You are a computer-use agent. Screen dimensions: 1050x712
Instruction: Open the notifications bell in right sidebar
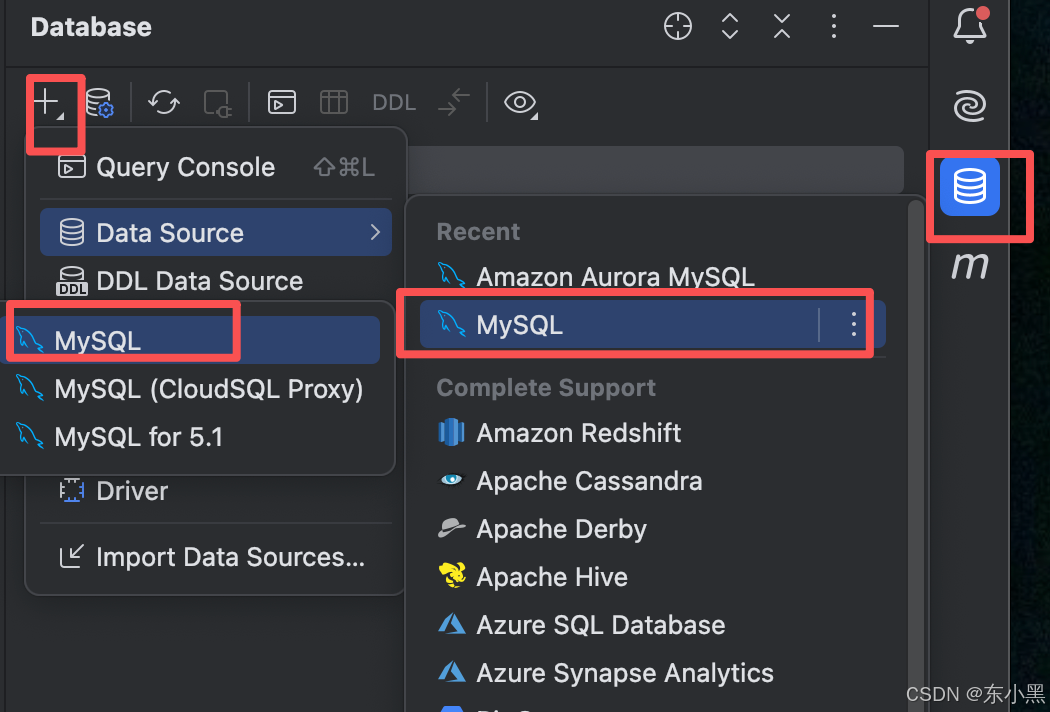pos(969,27)
